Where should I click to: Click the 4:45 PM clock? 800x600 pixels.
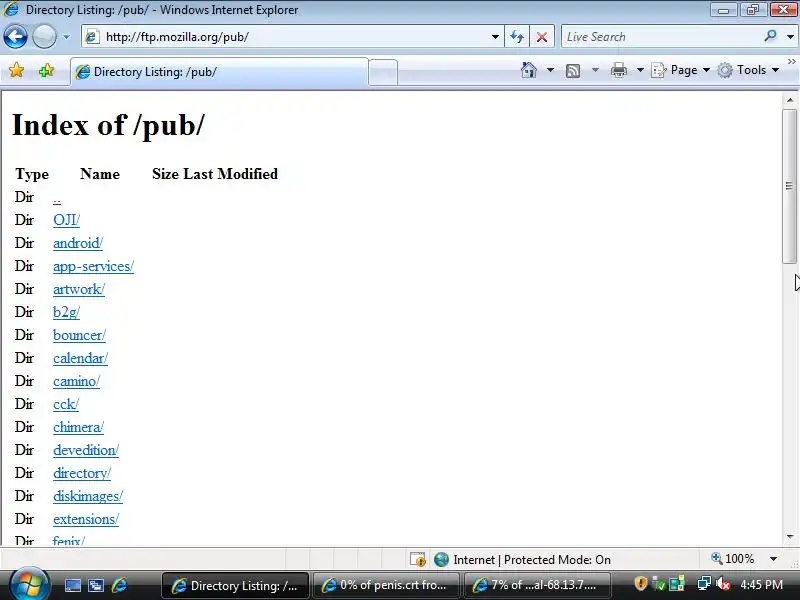point(761,585)
